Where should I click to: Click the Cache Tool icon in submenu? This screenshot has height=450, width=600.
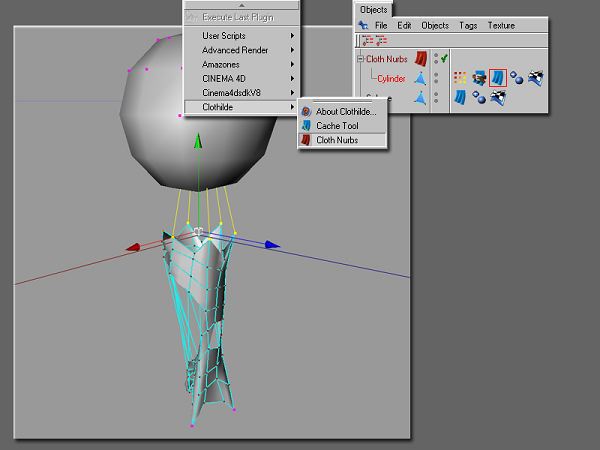click(x=306, y=126)
